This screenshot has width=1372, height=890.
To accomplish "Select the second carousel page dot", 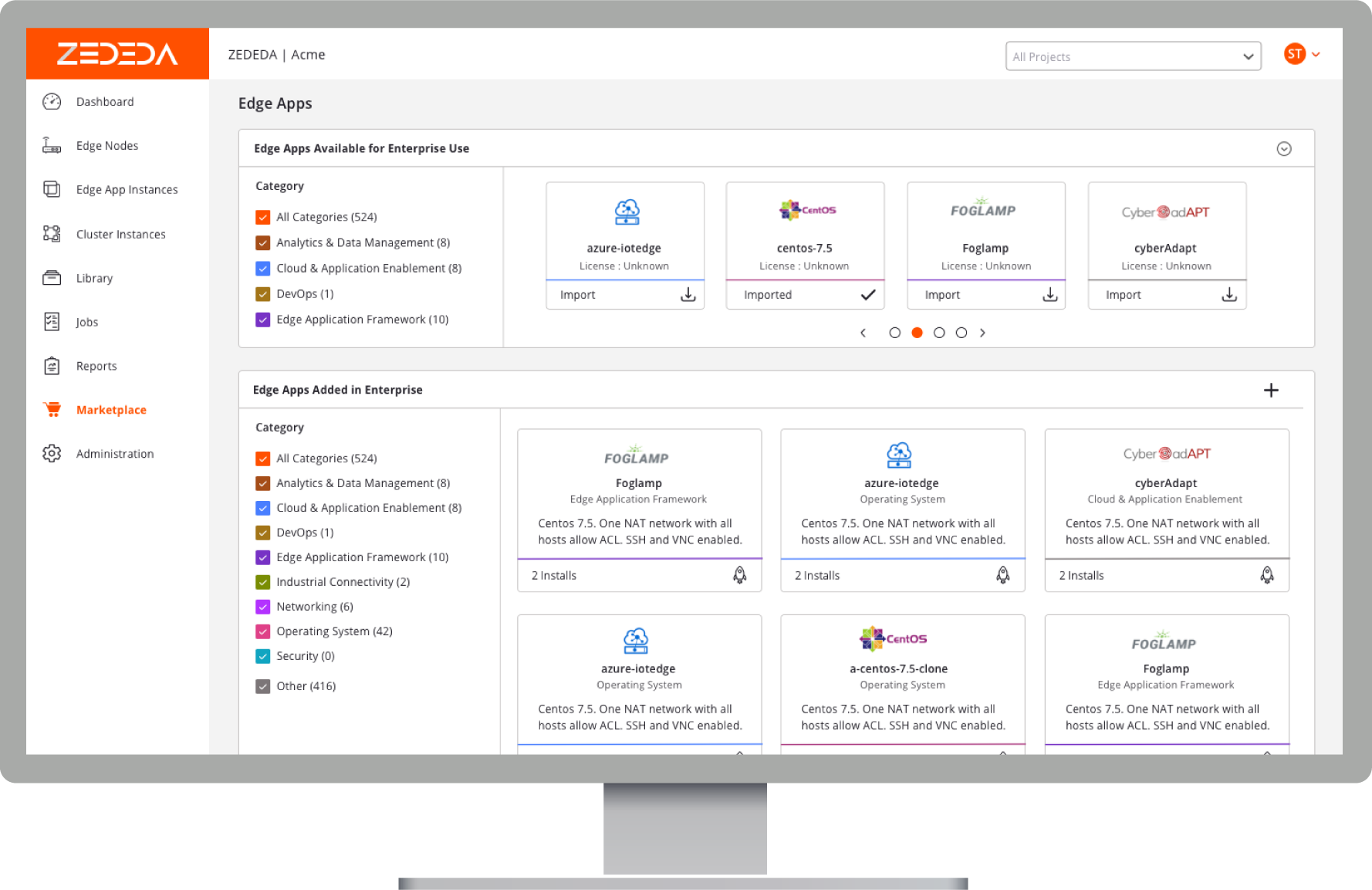I will tap(917, 332).
